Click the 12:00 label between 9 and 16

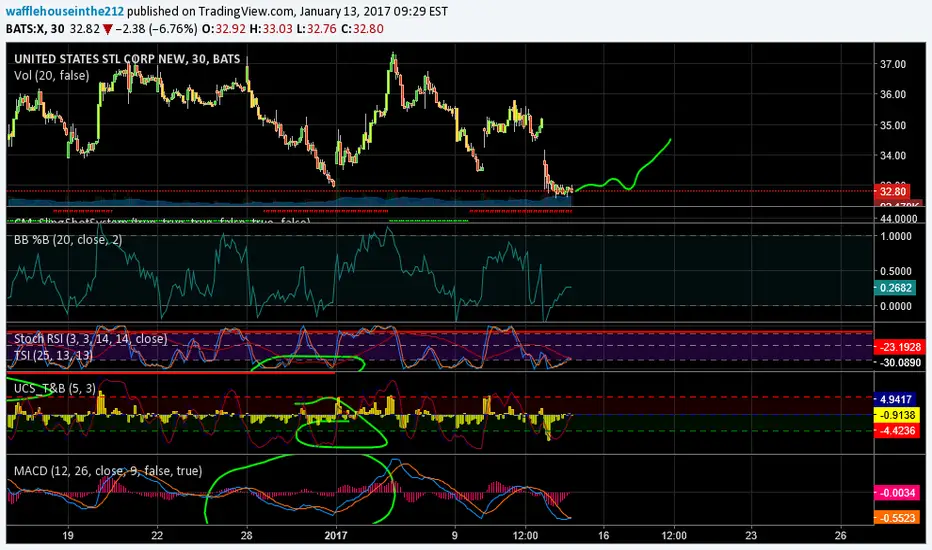(525, 535)
